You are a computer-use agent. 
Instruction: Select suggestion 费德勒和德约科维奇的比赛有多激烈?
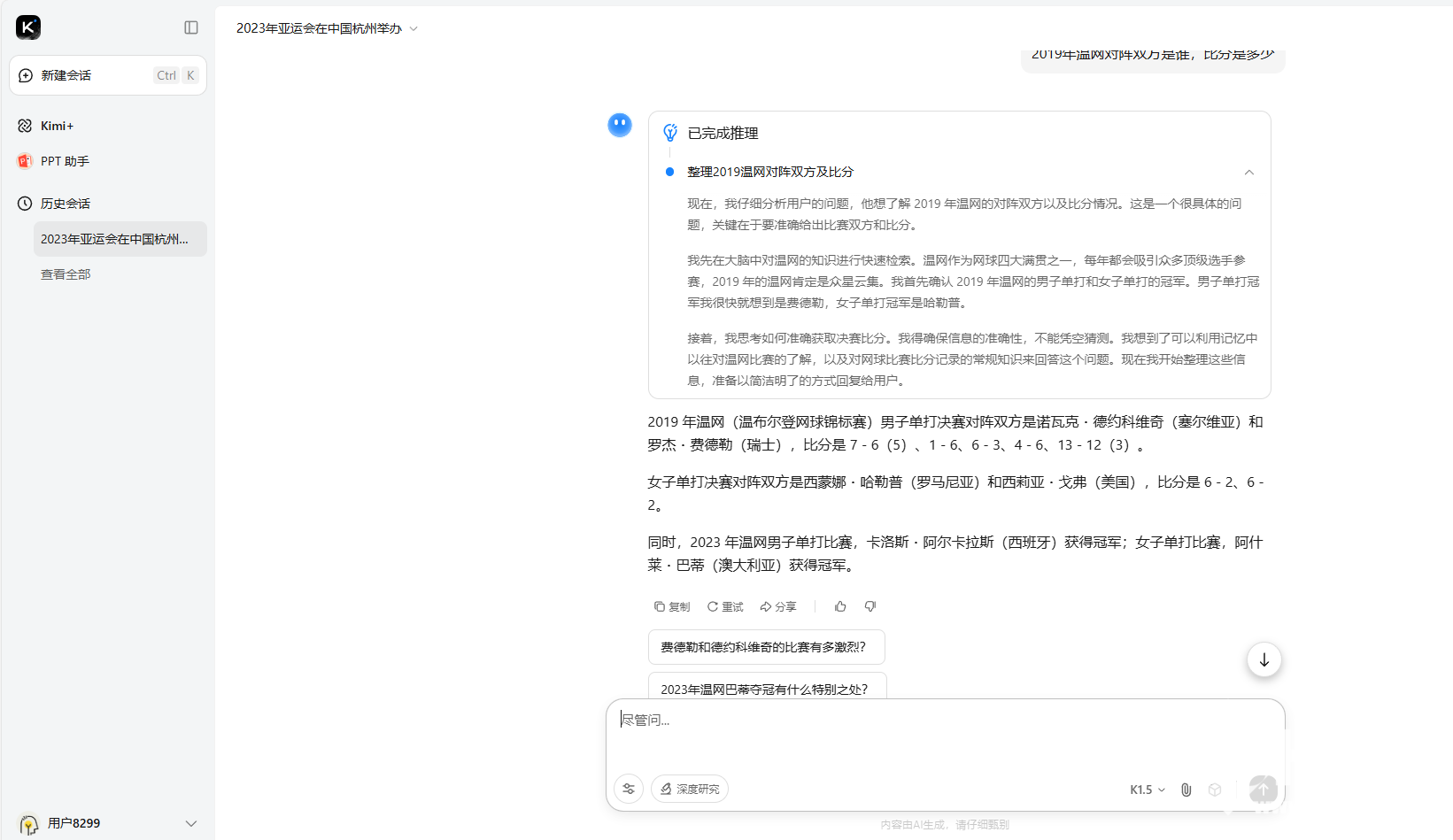pyautogui.click(x=766, y=647)
